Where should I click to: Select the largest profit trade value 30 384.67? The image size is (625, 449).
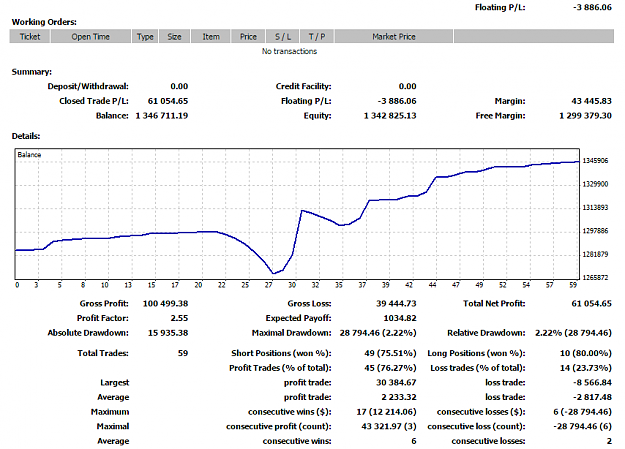(396, 382)
